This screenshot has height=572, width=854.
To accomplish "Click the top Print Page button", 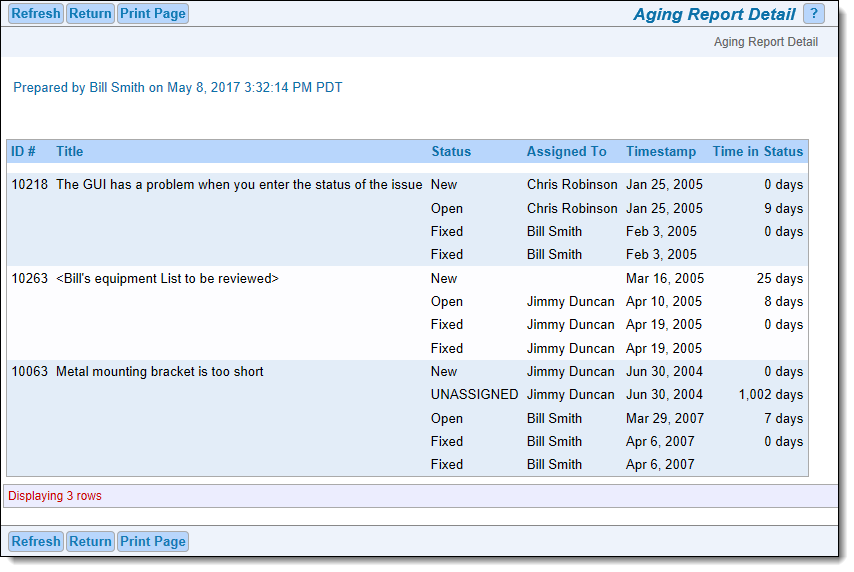I will (x=153, y=14).
